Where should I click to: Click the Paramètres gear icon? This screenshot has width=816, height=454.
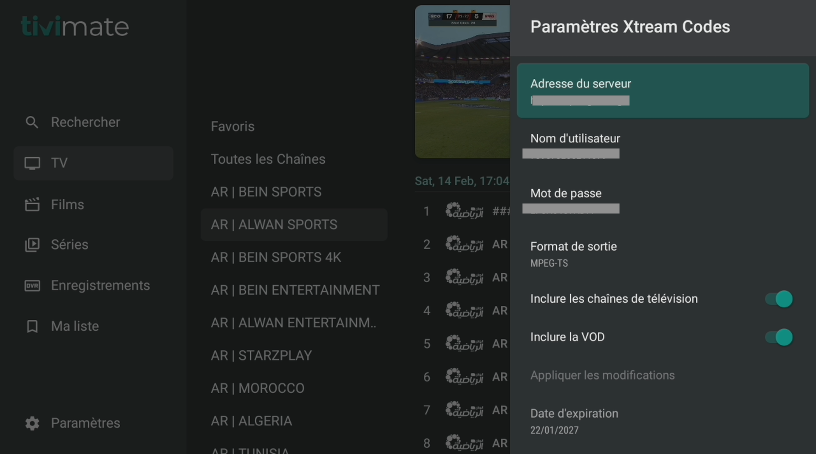tap(32, 423)
